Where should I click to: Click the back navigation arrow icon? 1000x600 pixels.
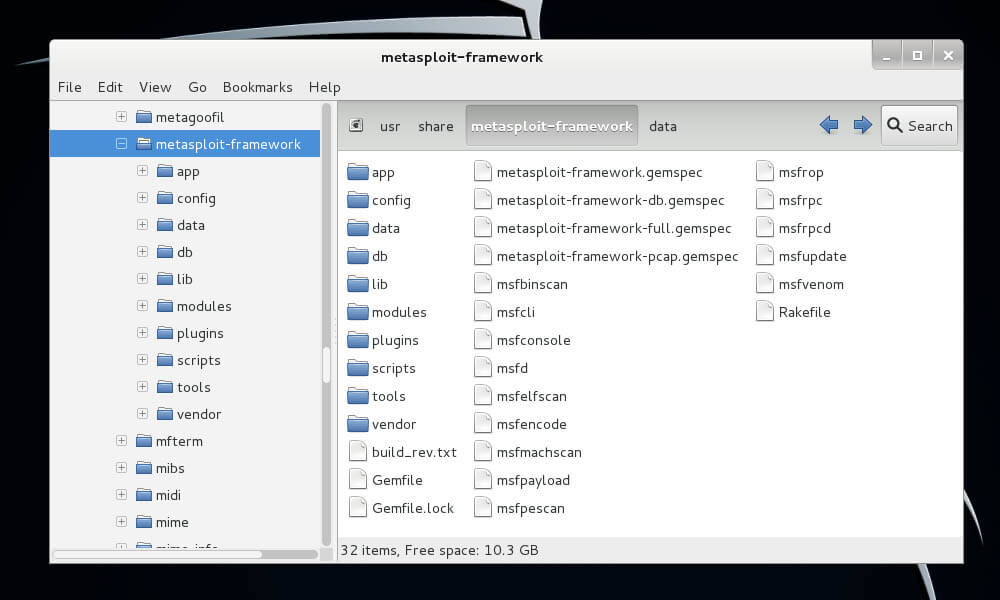click(x=828, y=125)
